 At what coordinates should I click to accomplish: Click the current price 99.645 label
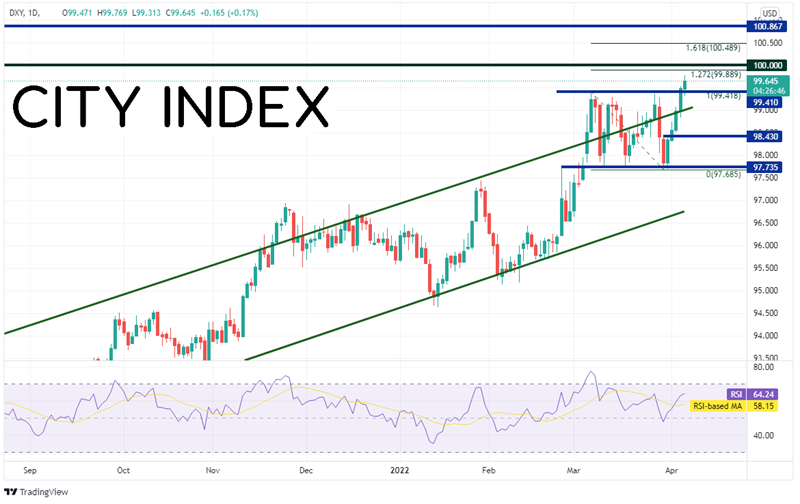pos(766,82)
